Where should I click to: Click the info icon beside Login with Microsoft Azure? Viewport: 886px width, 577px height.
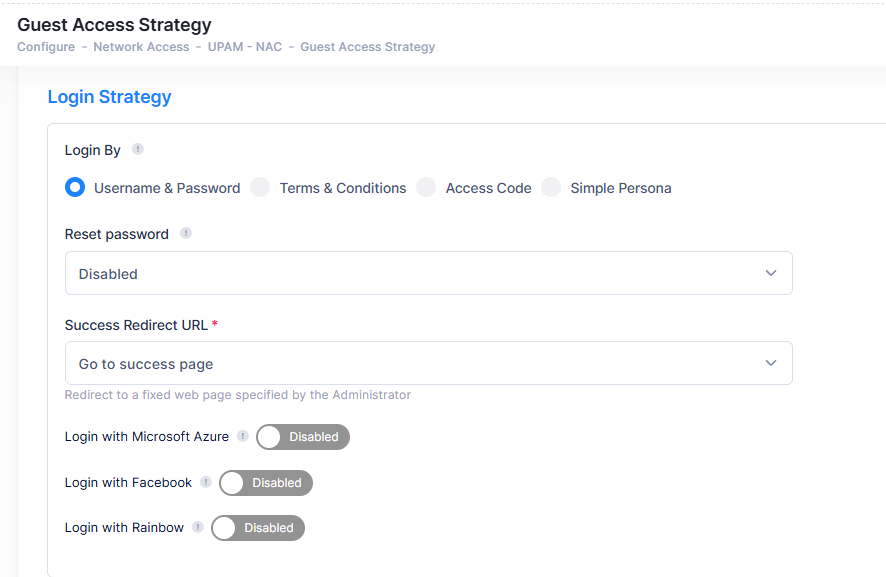pyautogui.click(x=244, y=437)
